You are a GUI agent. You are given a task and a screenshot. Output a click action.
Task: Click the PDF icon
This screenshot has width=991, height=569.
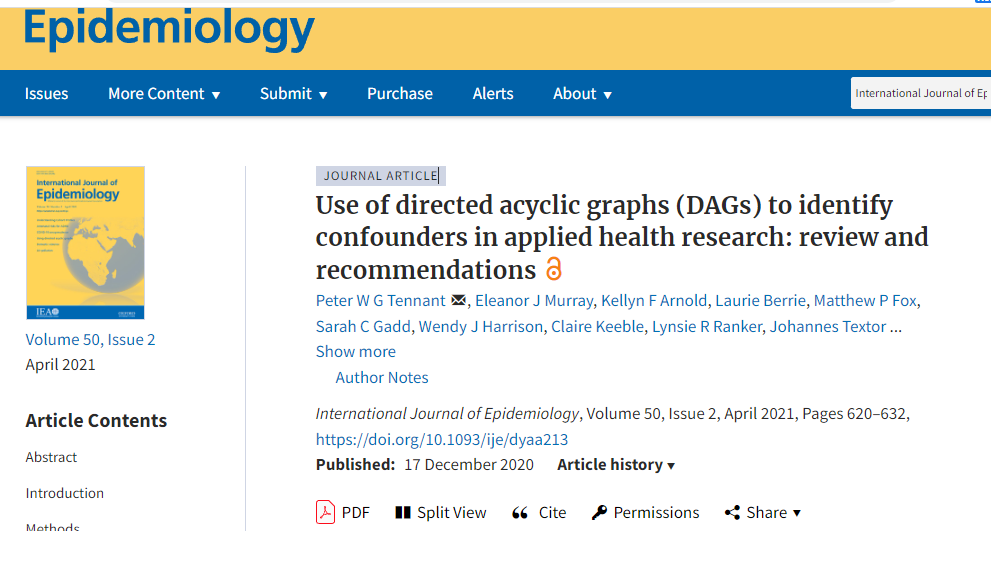tap(325, 513)
